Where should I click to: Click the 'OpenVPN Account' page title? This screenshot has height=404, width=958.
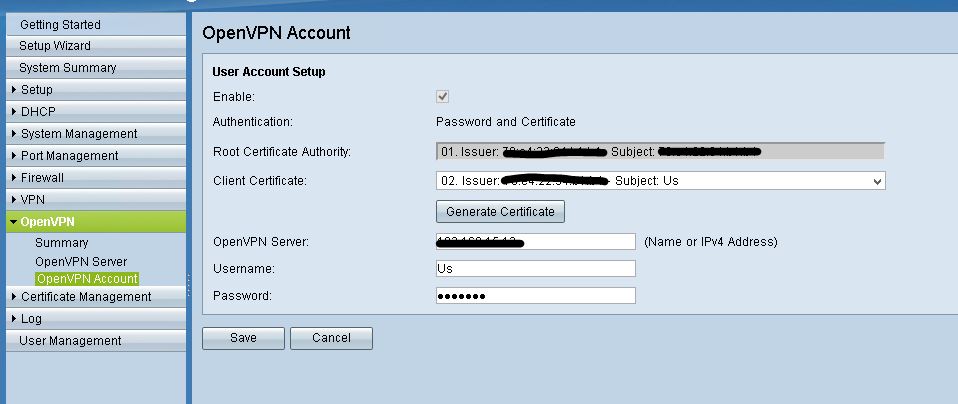tap(276, 33)
